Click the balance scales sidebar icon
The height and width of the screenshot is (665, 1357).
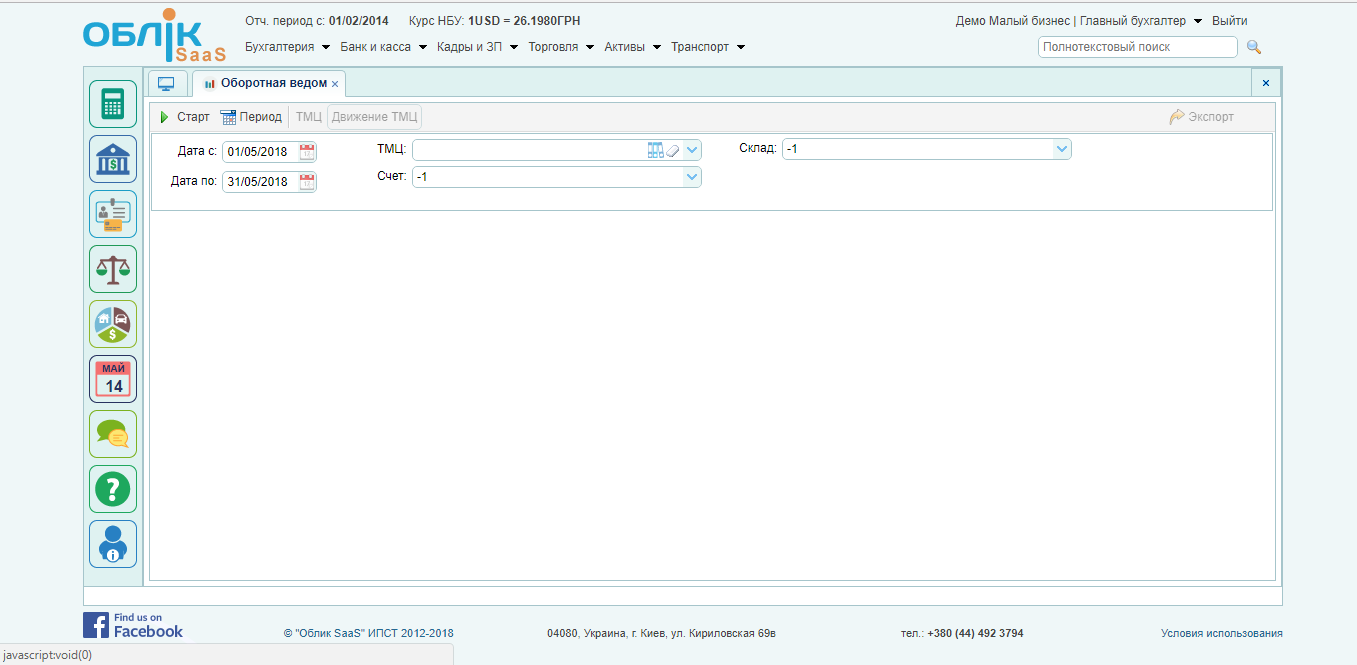tap(113, 269)
